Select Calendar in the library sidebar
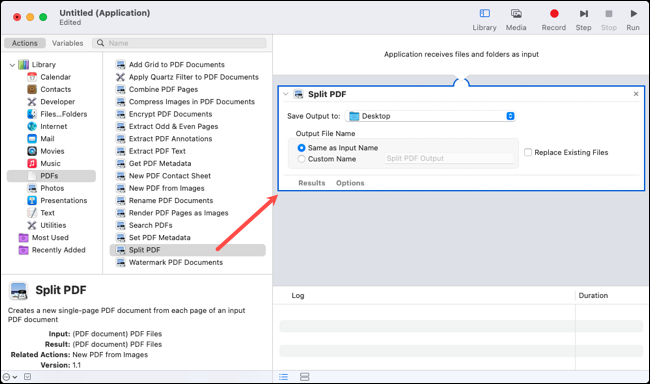The height and width of the screenshot is (384, 650). coord(56,77)
